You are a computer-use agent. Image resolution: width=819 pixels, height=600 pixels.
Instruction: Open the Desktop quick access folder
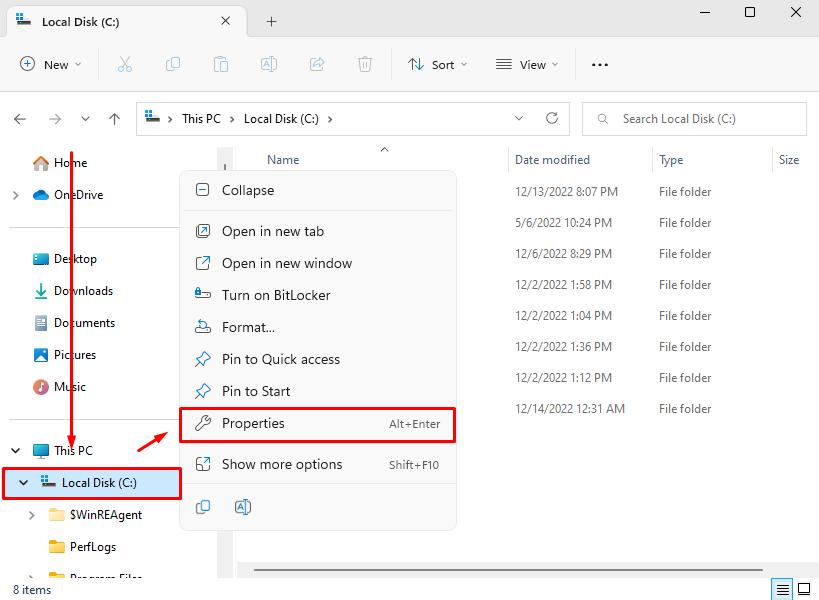click(x=75, y=259)
